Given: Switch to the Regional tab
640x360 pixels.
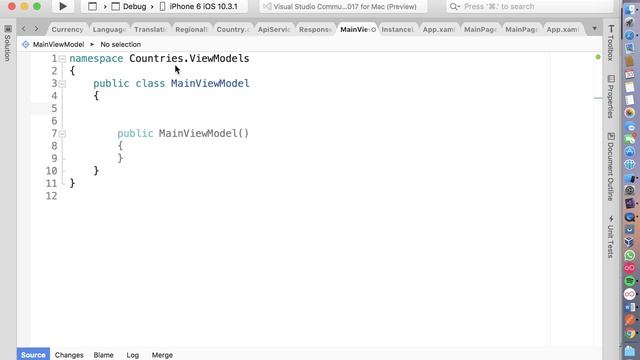Looking at the screenshot, I should click(191, 29).
